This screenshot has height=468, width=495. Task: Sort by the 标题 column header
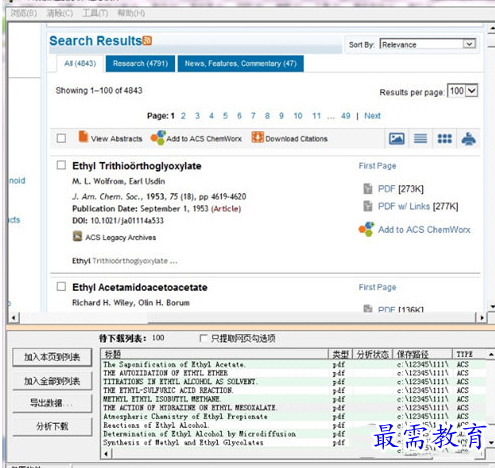(215, 354)
